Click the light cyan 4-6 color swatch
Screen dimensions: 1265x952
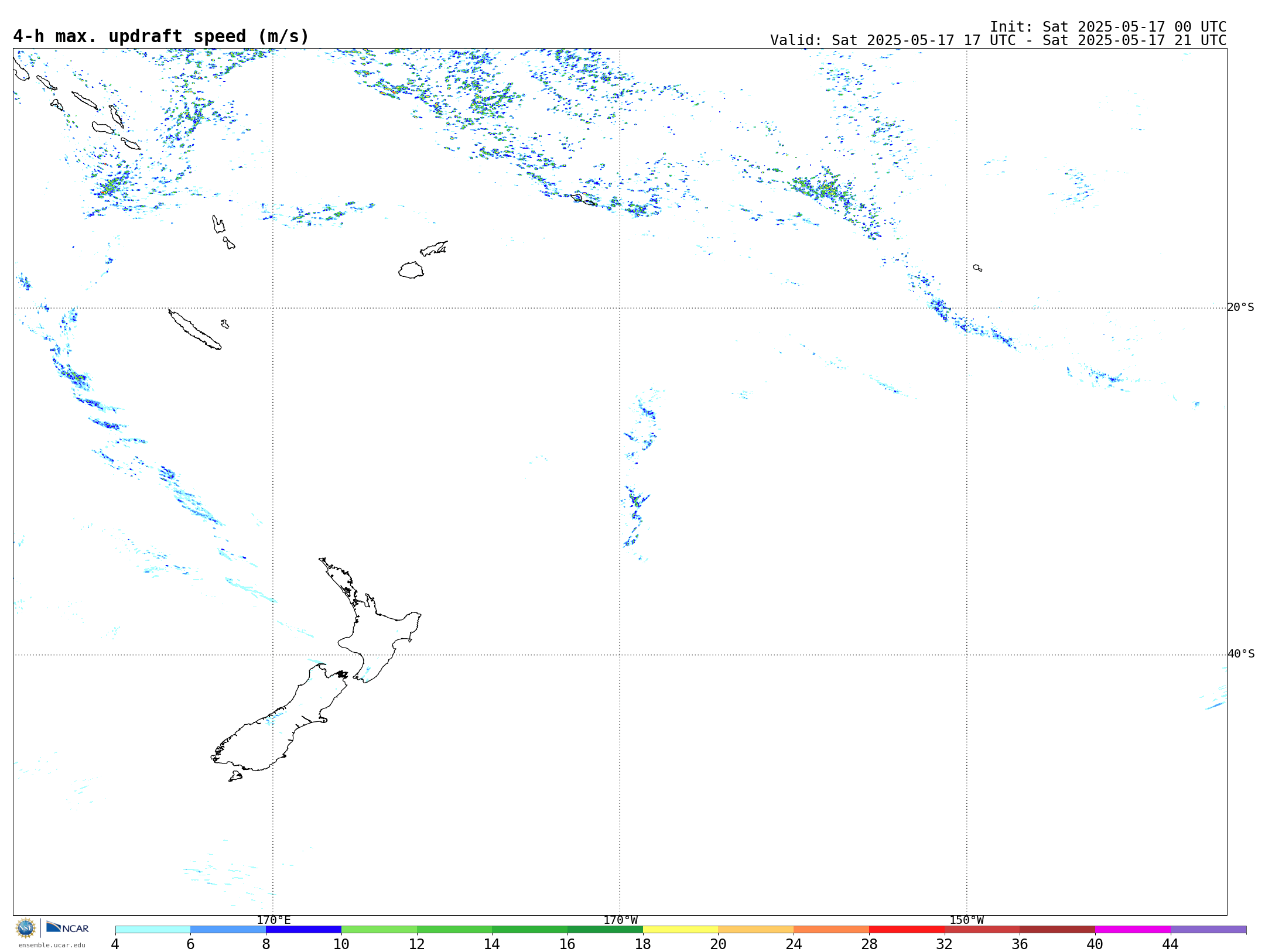pos(153,929)
